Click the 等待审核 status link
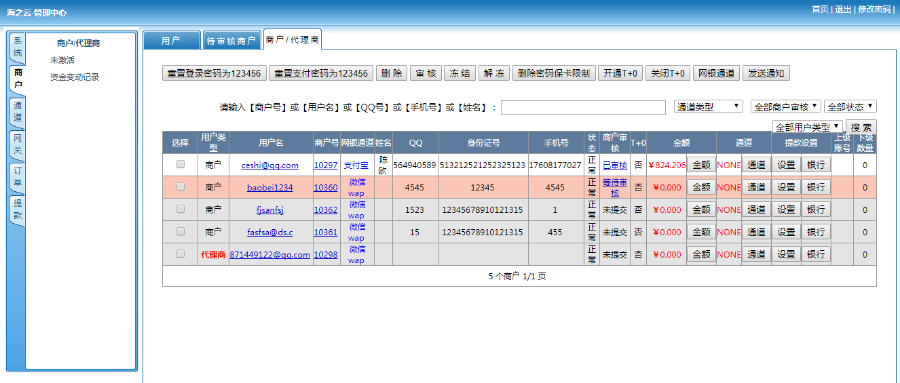This screenshot has height=383, width=900. 615,187
